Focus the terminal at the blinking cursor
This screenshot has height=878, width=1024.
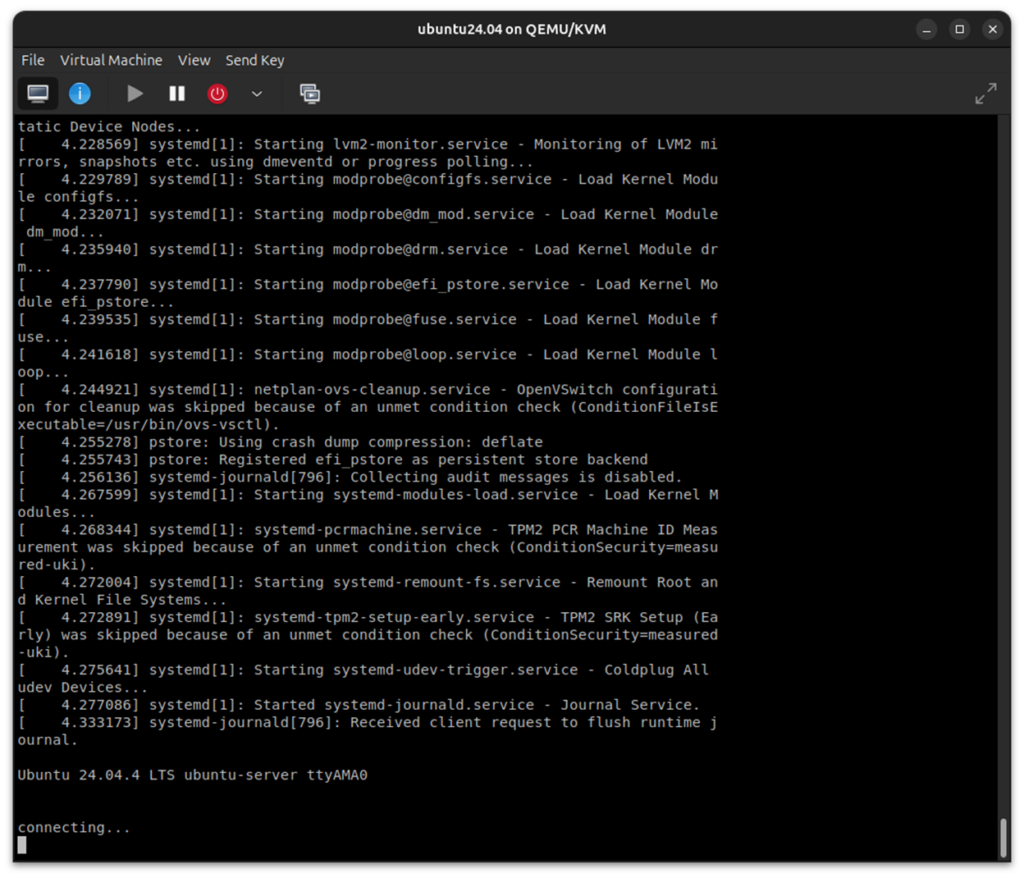[x=22, y=845]
